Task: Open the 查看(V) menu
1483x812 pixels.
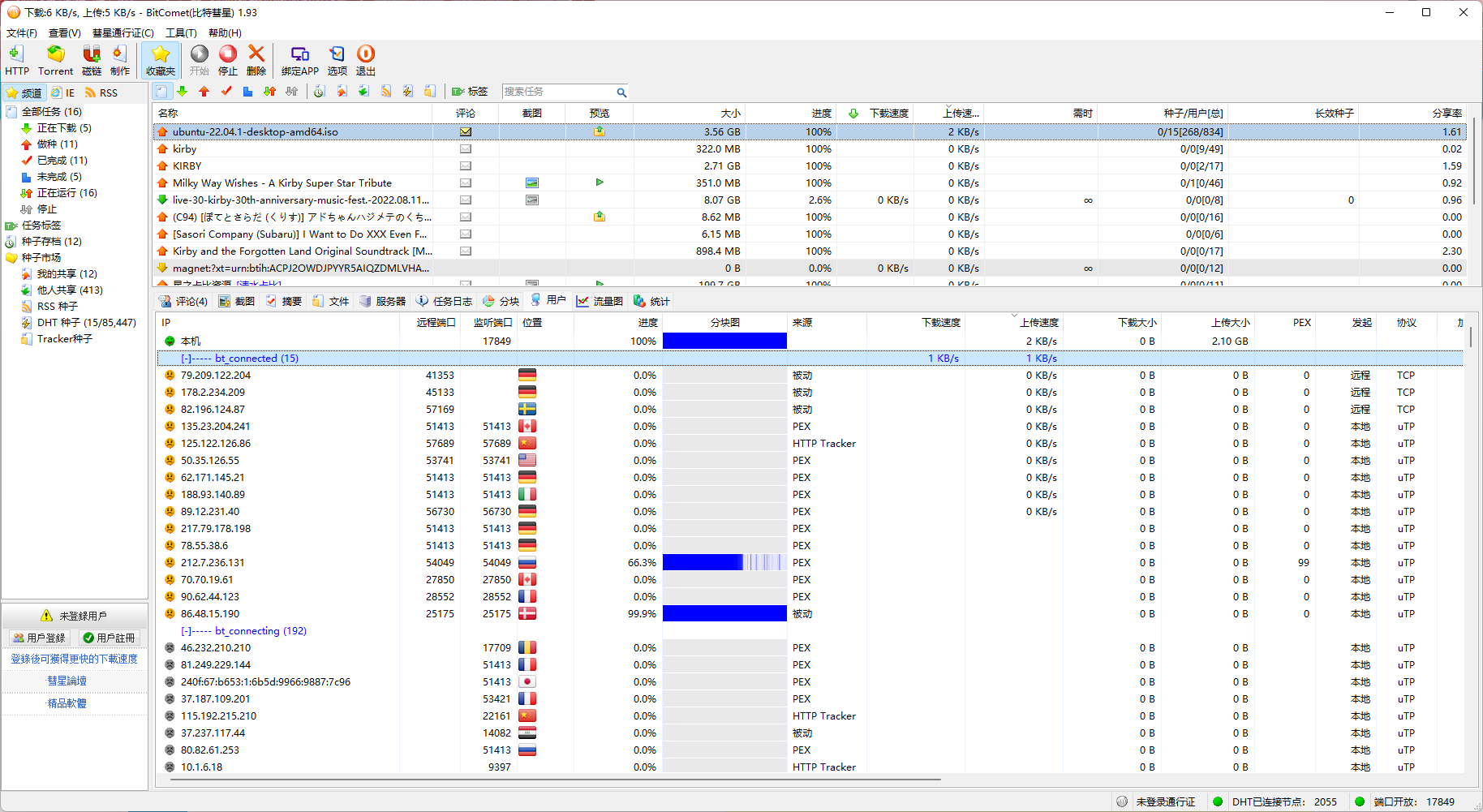Action: click(x=65, y=33)
